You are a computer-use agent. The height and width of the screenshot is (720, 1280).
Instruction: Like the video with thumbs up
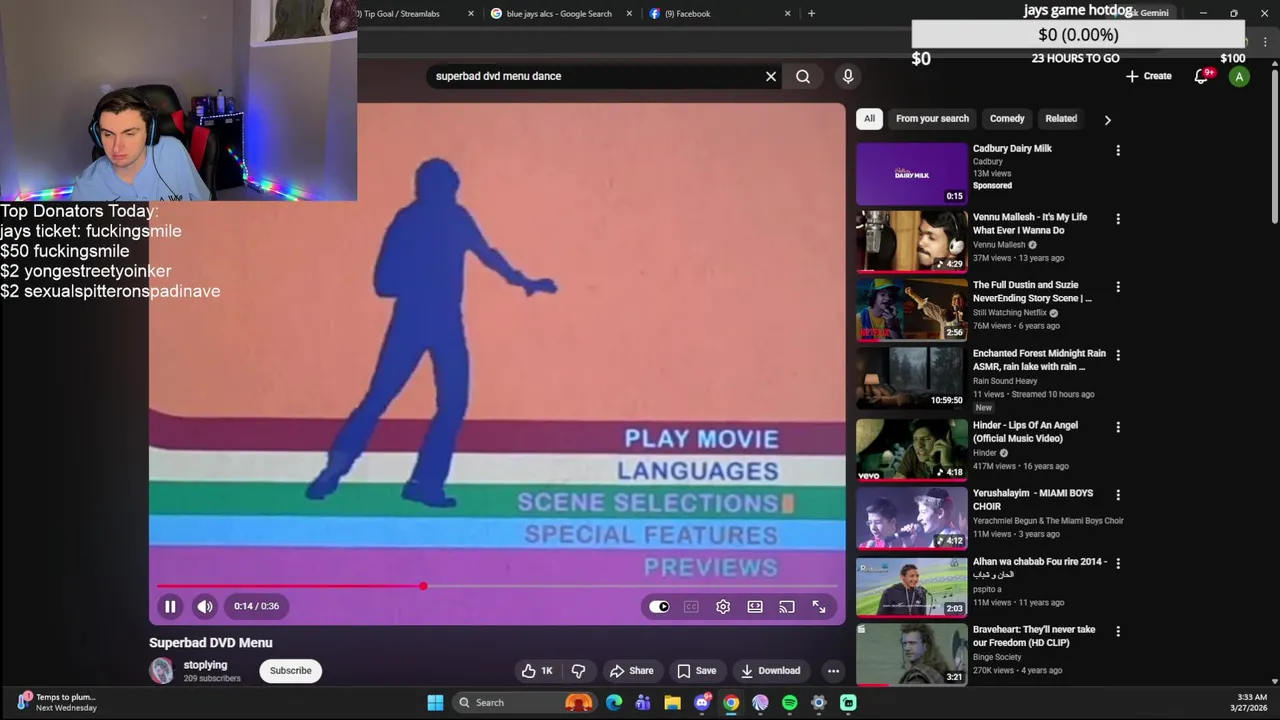(x=537, y=671)
